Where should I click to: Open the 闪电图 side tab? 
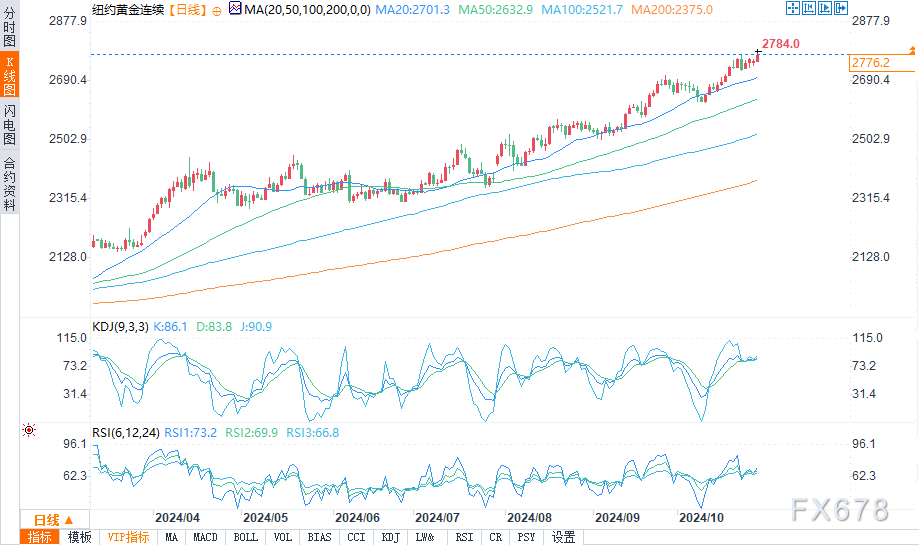click(x=9, y=125)
